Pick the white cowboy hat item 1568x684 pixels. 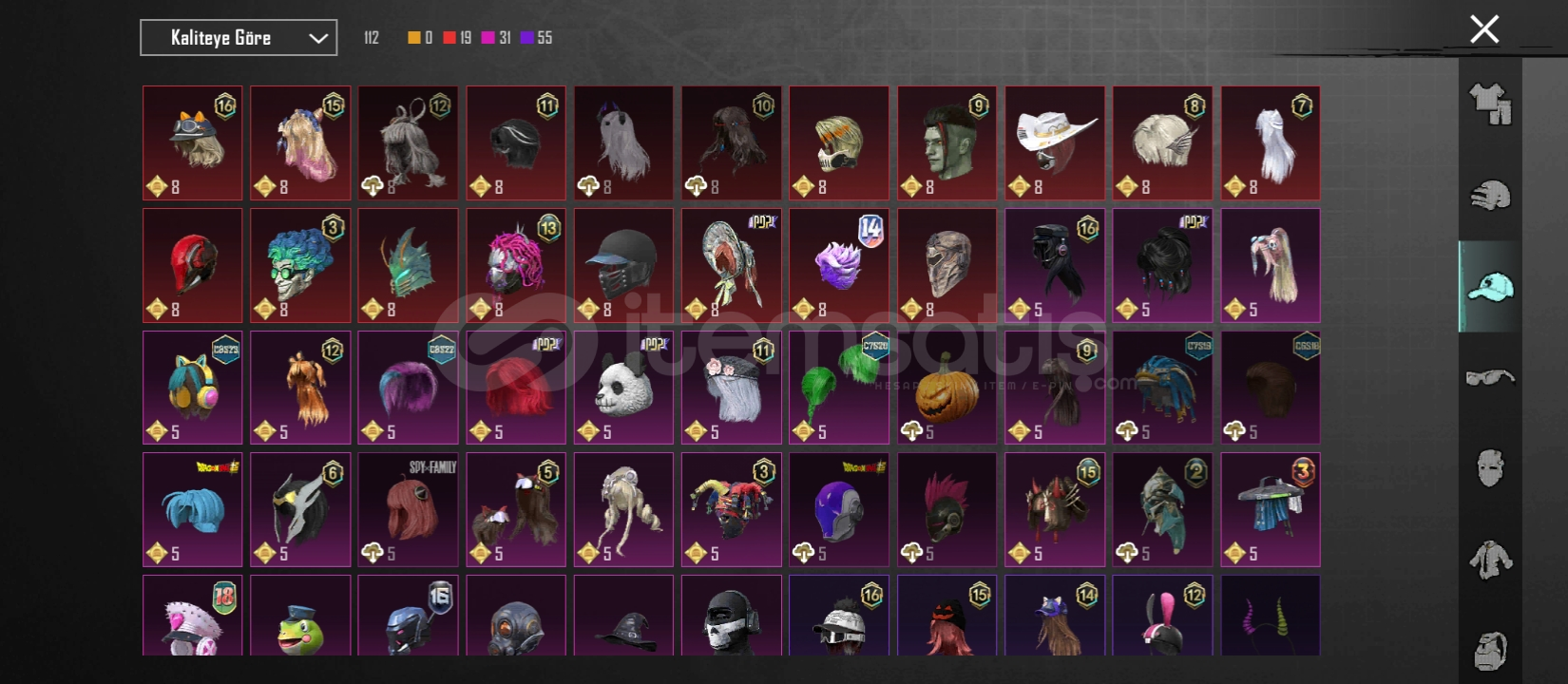coord(1055,143)
